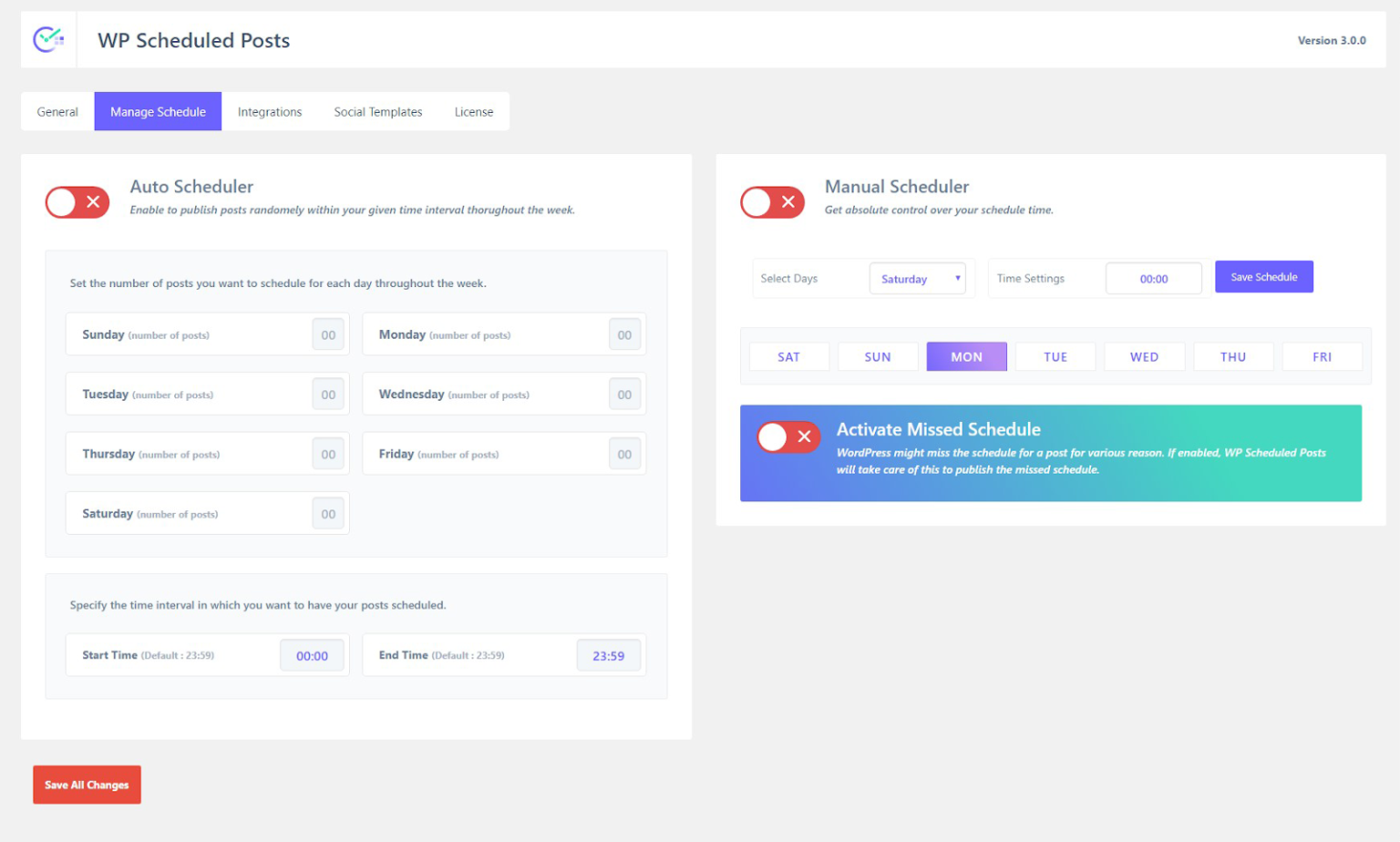The height and width of the screenshot is (842, 1400).
Task: Open the Integrations tab
Action: (269, 111)
